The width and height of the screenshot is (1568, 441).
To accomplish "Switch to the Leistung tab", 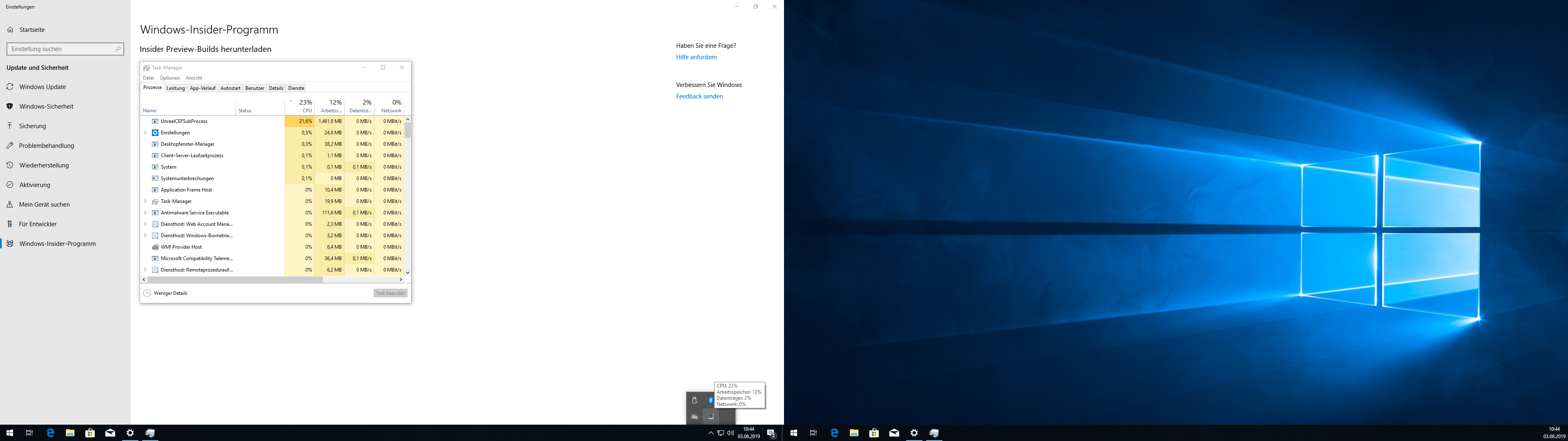I will (176, 88).
